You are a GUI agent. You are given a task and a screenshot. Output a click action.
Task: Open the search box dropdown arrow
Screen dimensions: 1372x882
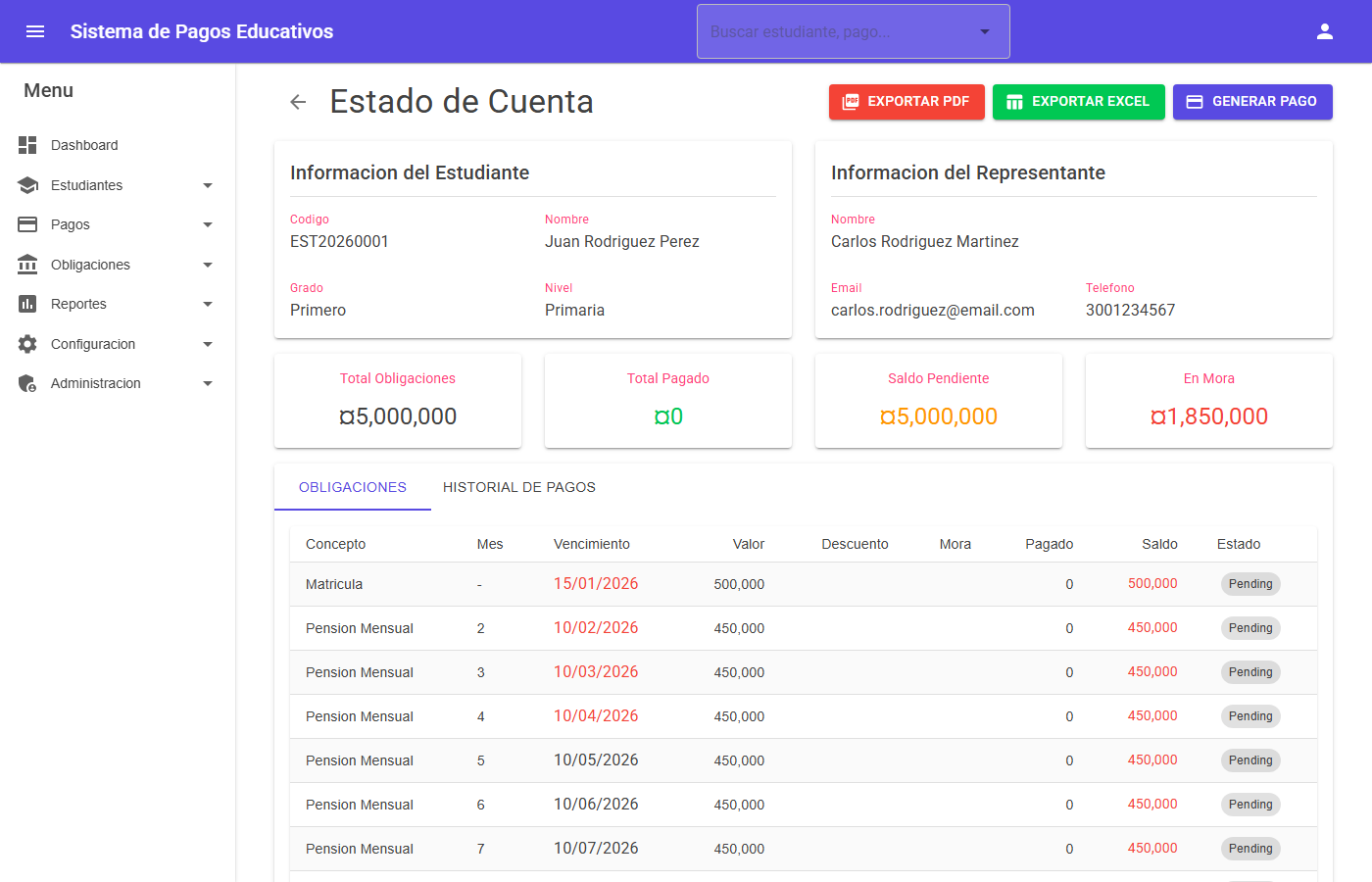coord(985,31)
